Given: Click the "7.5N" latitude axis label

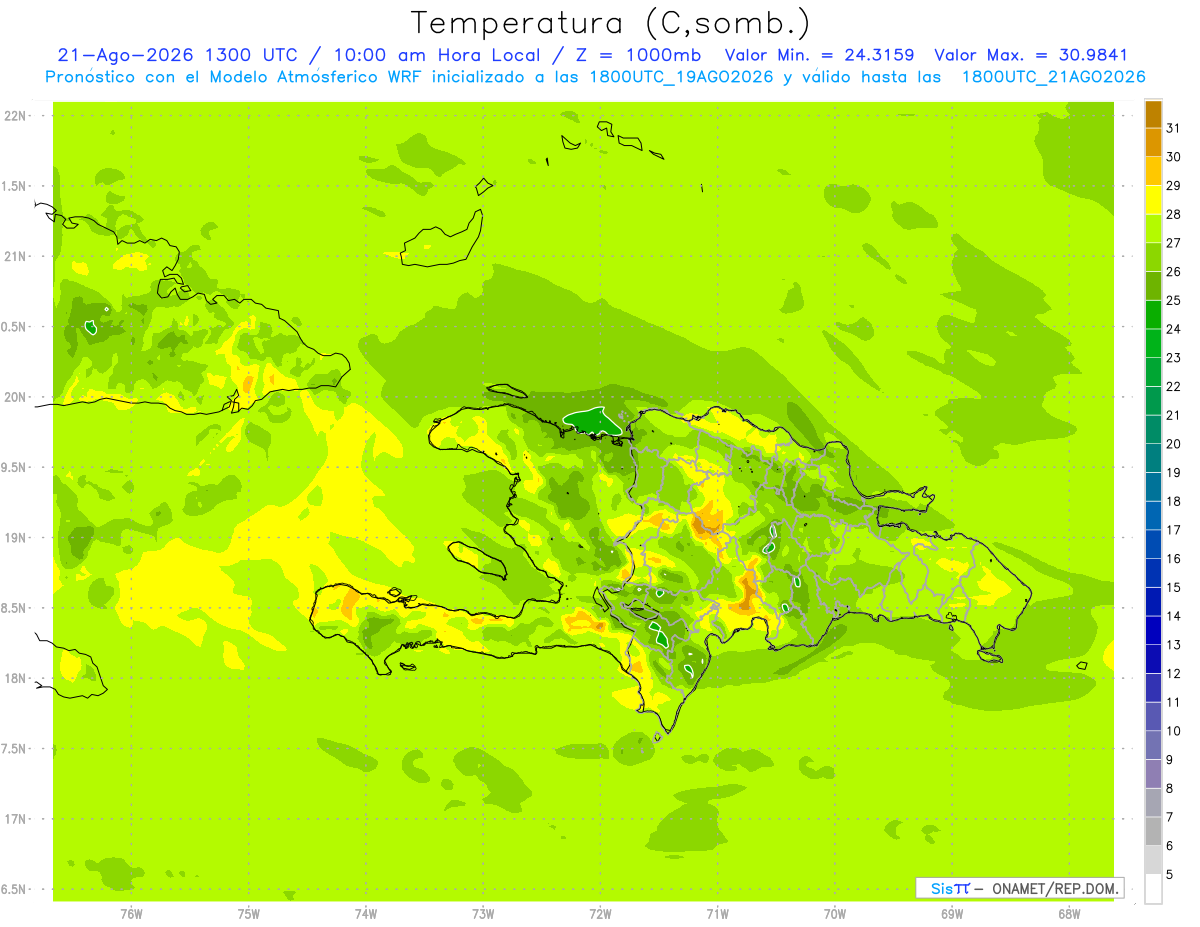Looking at the screenshot, I should (x=16, y=749).
